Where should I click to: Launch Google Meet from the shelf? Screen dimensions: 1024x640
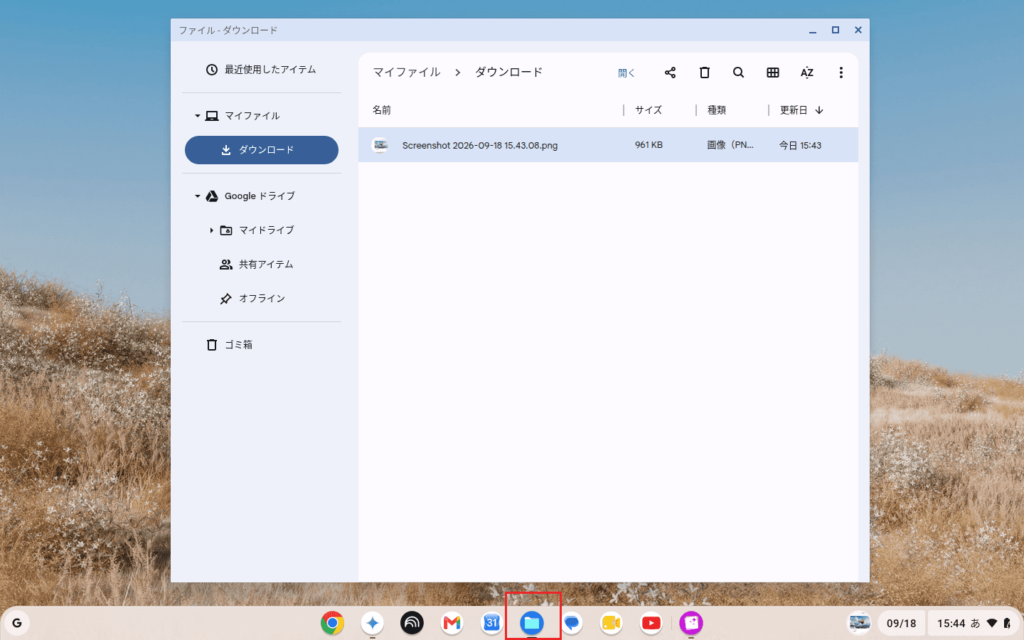[611, 623]
